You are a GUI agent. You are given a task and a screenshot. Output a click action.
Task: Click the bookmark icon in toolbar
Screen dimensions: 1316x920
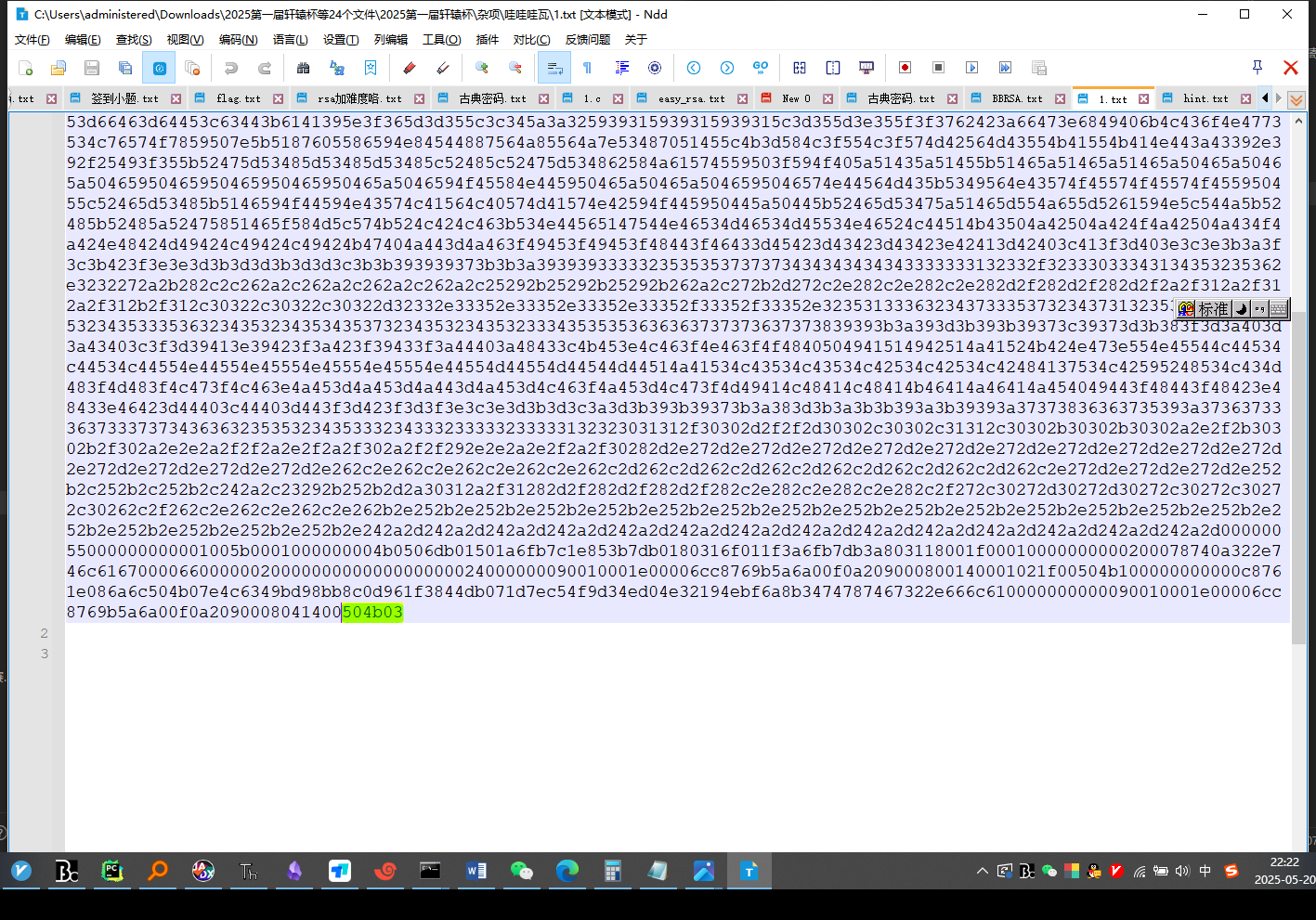pyautogui.click(x=371, y=68)
